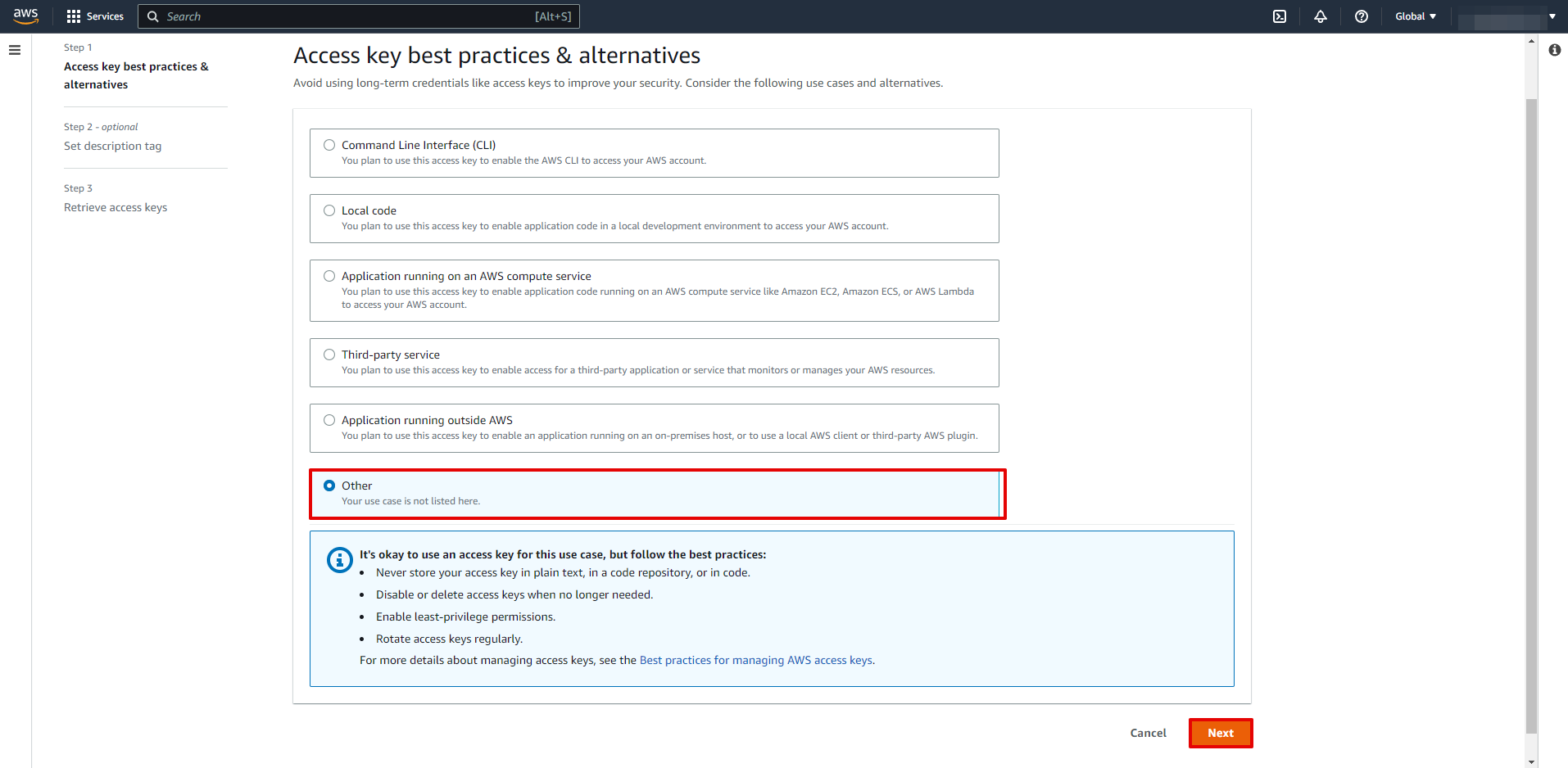
Task: Go to Step 1 Access key best practices
Action: click(x=136, y=75)
